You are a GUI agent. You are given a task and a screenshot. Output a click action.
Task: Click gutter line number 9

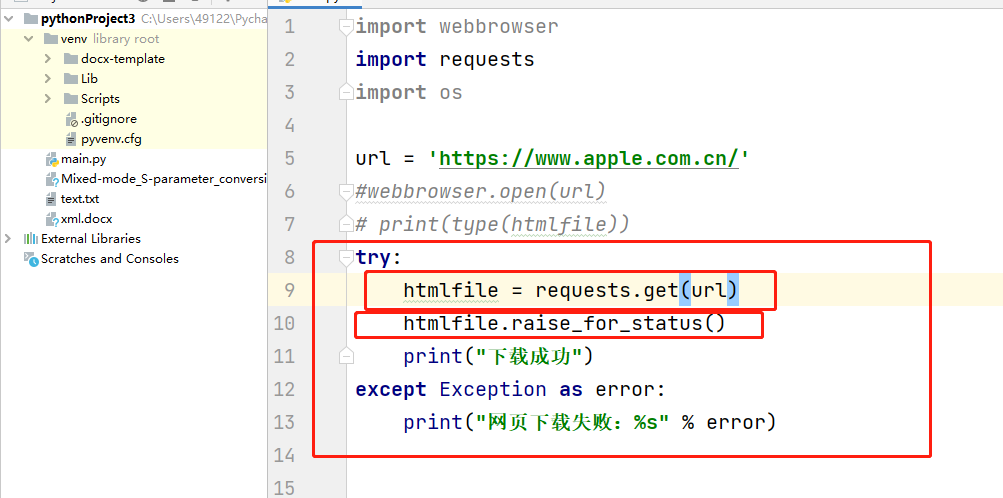288,290
